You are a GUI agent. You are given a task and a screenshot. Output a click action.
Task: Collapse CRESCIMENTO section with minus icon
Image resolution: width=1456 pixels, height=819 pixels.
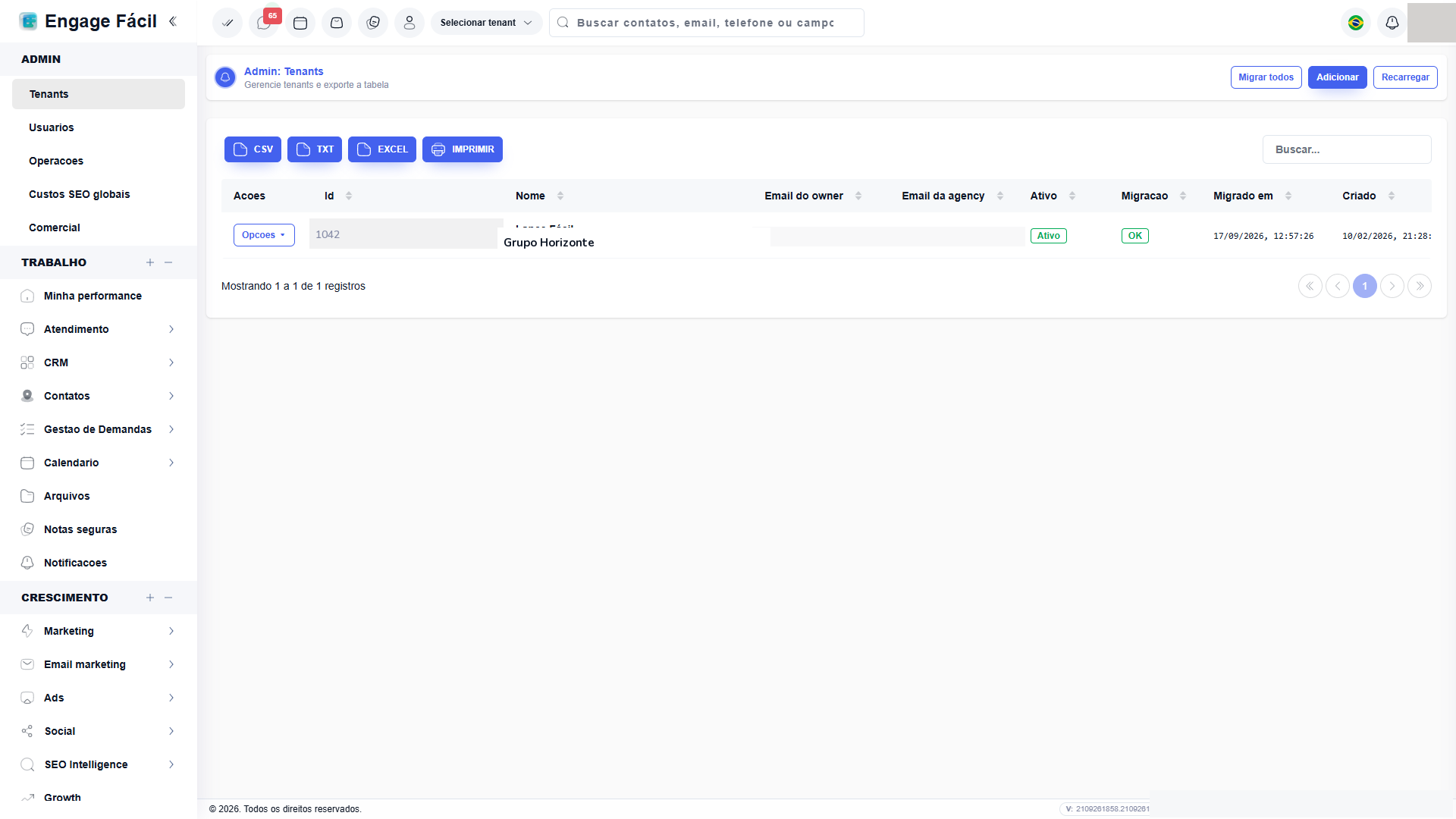click(x=168, y=598)
